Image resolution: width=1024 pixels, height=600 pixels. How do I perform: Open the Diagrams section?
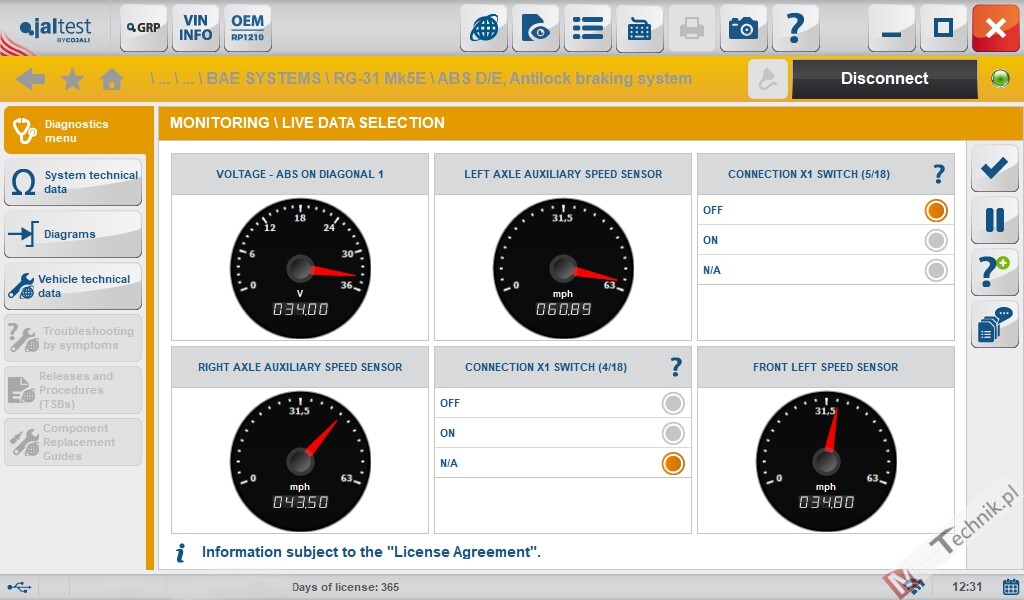[x=73, y=234]
